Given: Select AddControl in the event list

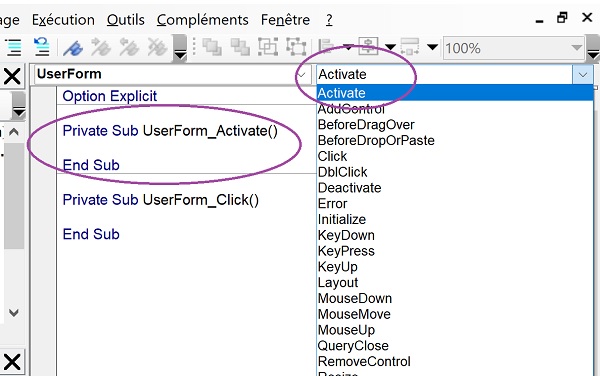Looking at the screenshot, I should coord(455,109).
